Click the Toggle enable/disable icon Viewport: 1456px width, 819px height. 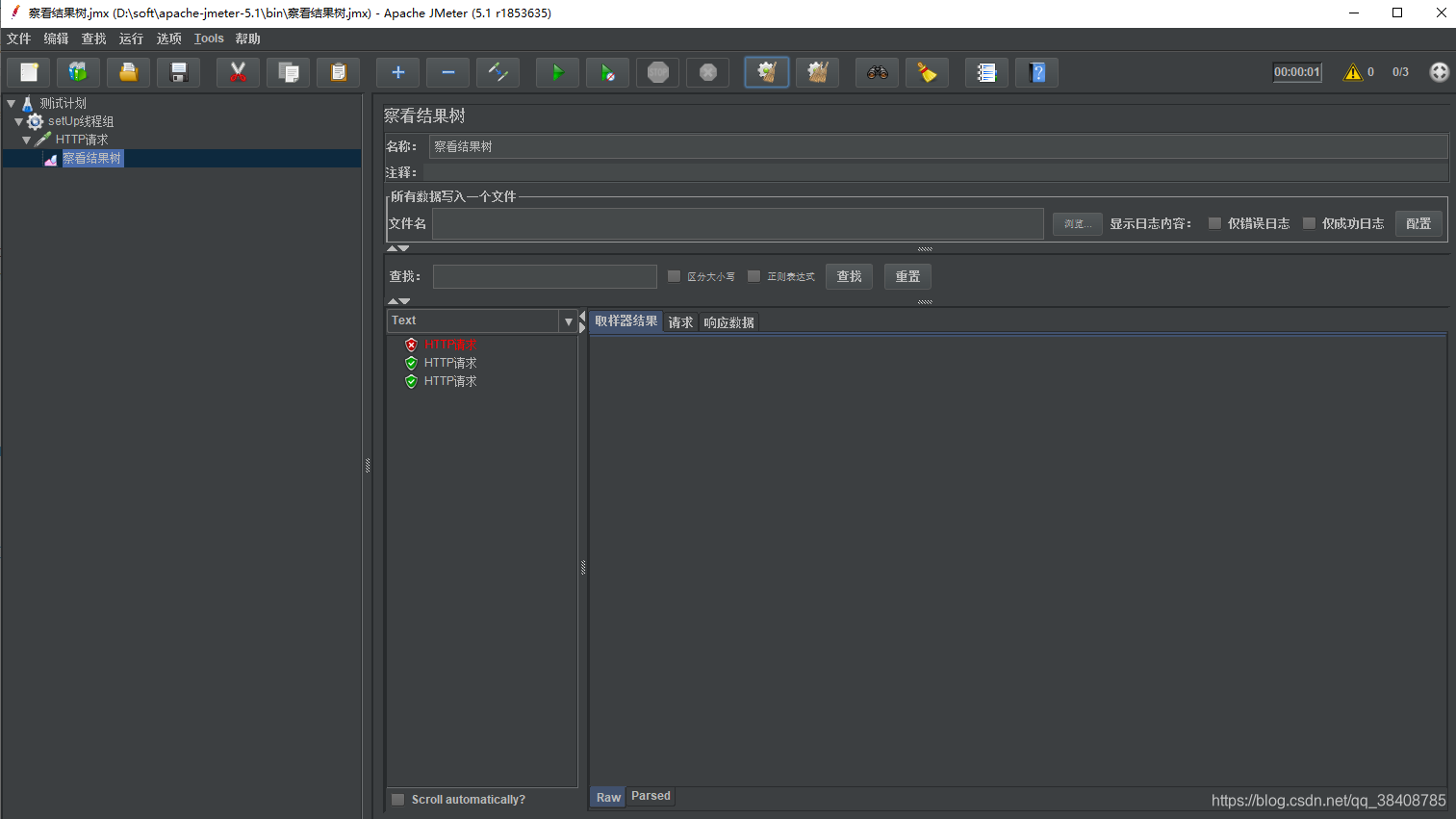click(x=498, y=72)
